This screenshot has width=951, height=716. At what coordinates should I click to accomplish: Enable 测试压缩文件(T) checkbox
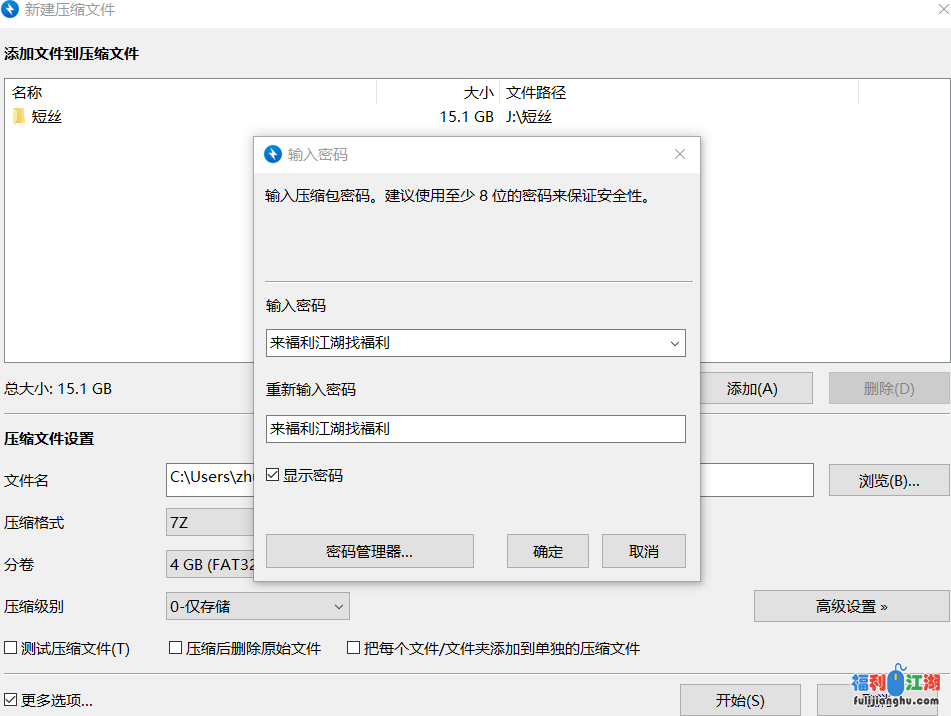(11, 648)
